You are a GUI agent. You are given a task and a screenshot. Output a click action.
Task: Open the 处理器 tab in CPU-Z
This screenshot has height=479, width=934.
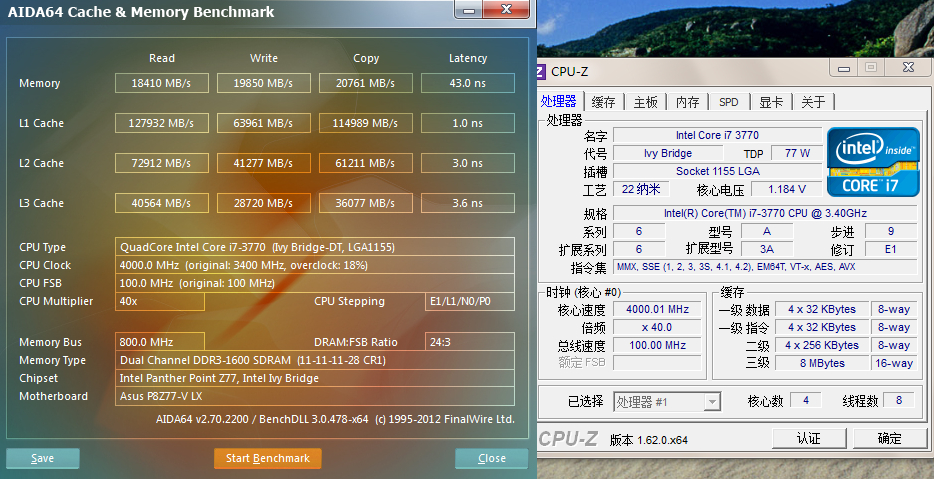click(x=559, y=101)
